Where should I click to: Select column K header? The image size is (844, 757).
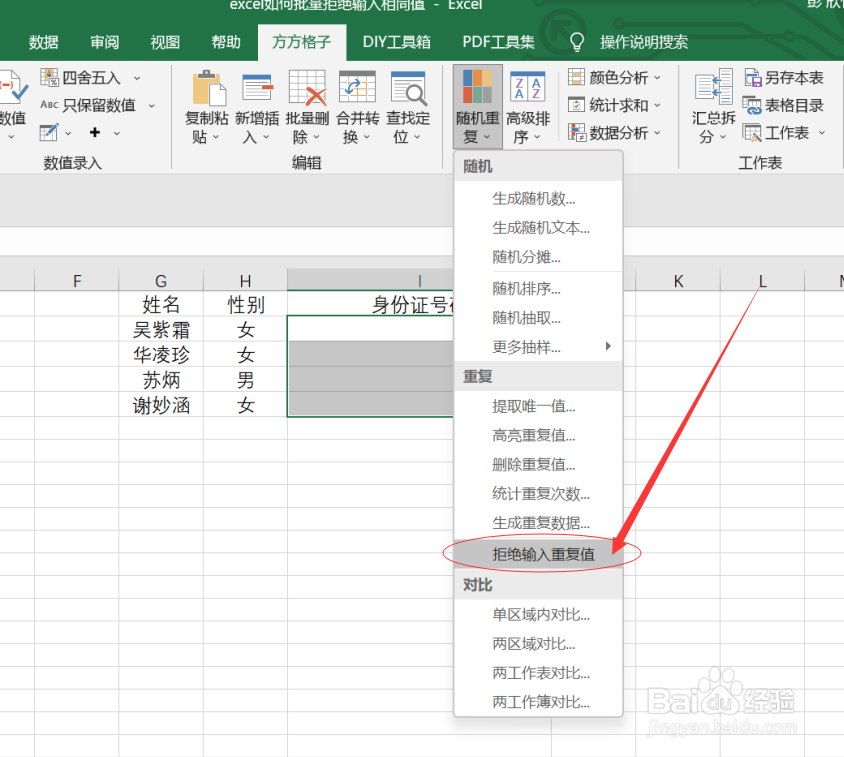point(678,281)
